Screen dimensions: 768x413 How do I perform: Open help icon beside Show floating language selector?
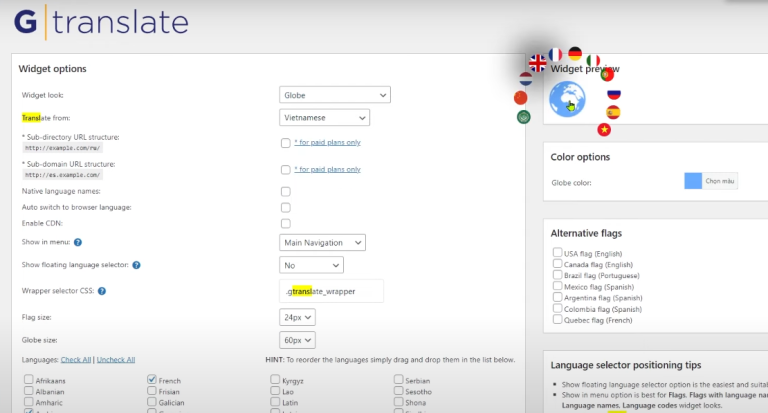click(137, 265)
